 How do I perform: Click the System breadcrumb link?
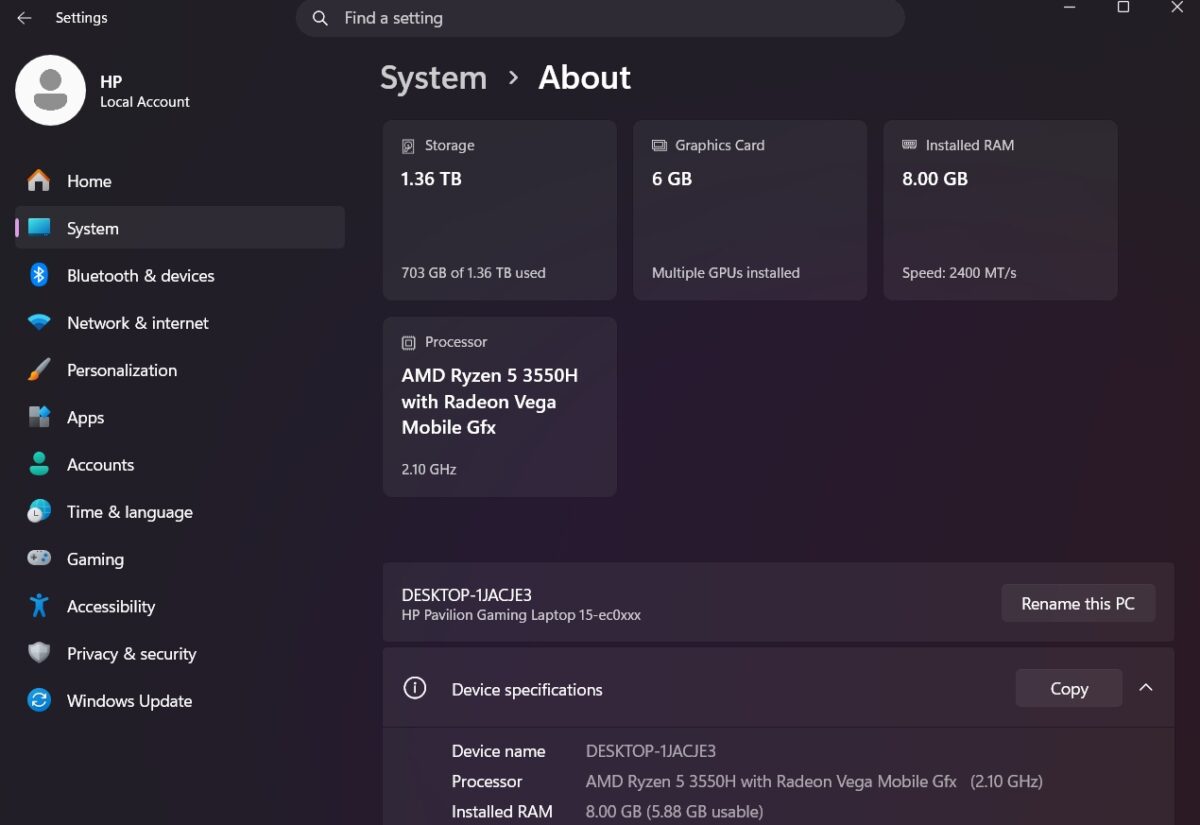pos(433,78)
